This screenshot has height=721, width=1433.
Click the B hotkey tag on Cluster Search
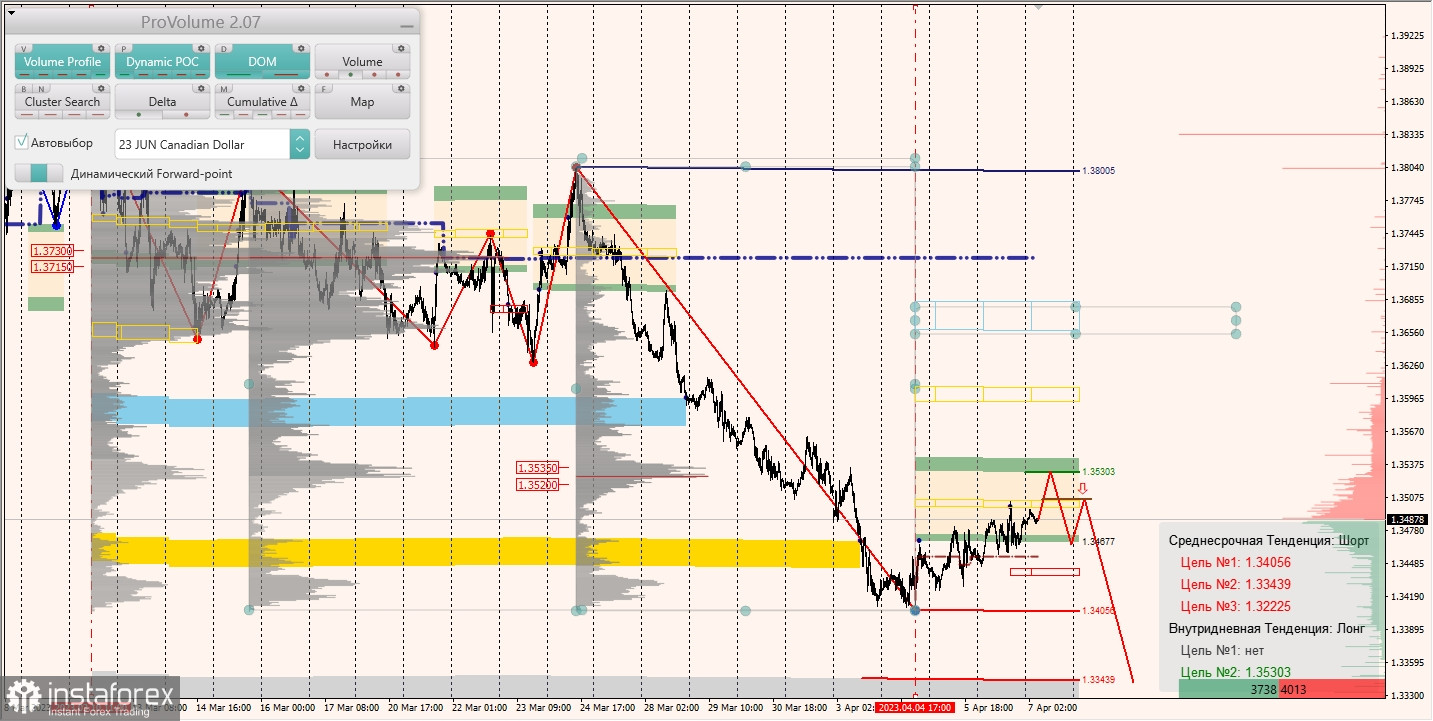point(23,88)
